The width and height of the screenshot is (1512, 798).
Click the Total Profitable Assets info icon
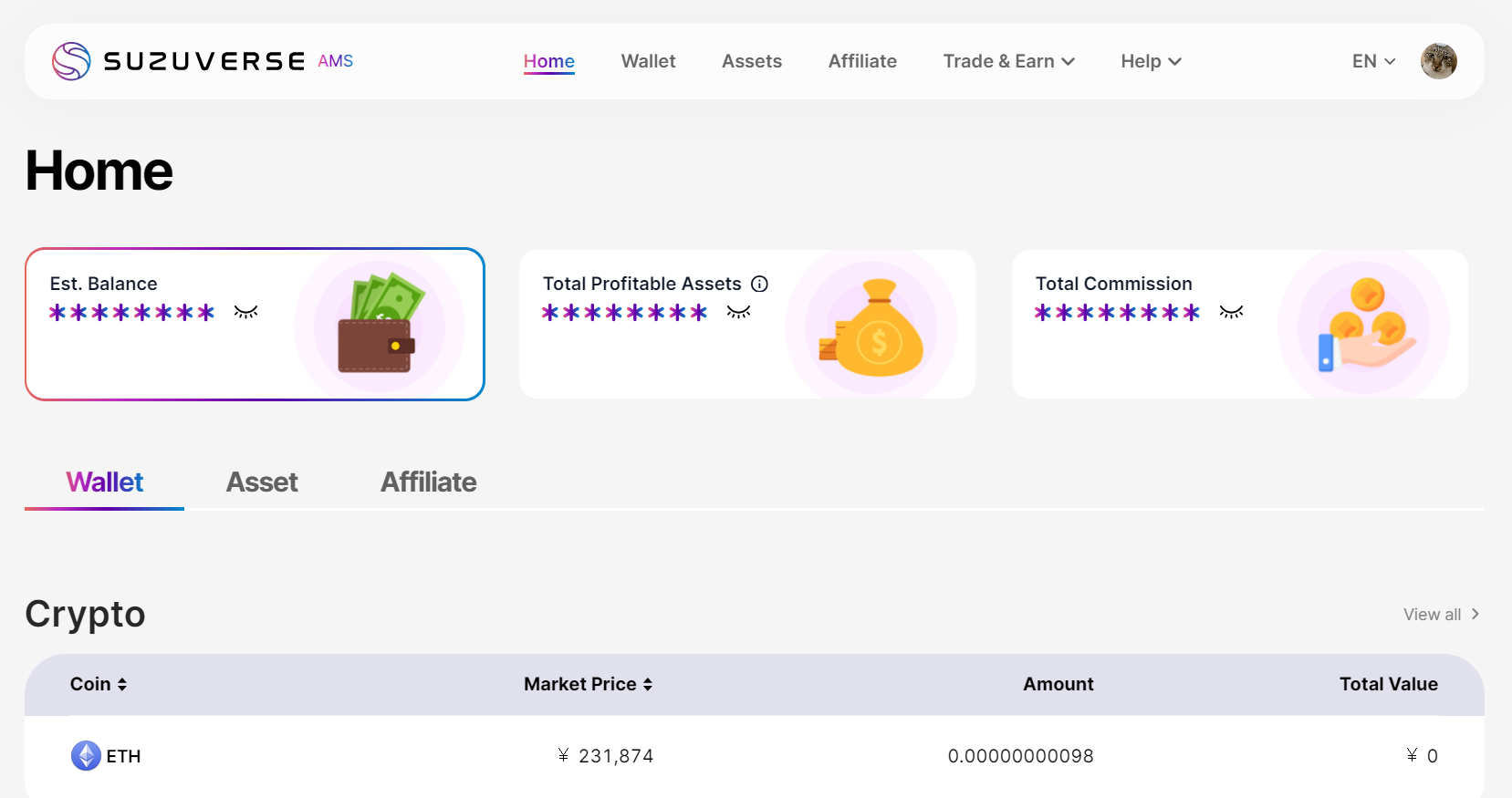tap(759, 284)
